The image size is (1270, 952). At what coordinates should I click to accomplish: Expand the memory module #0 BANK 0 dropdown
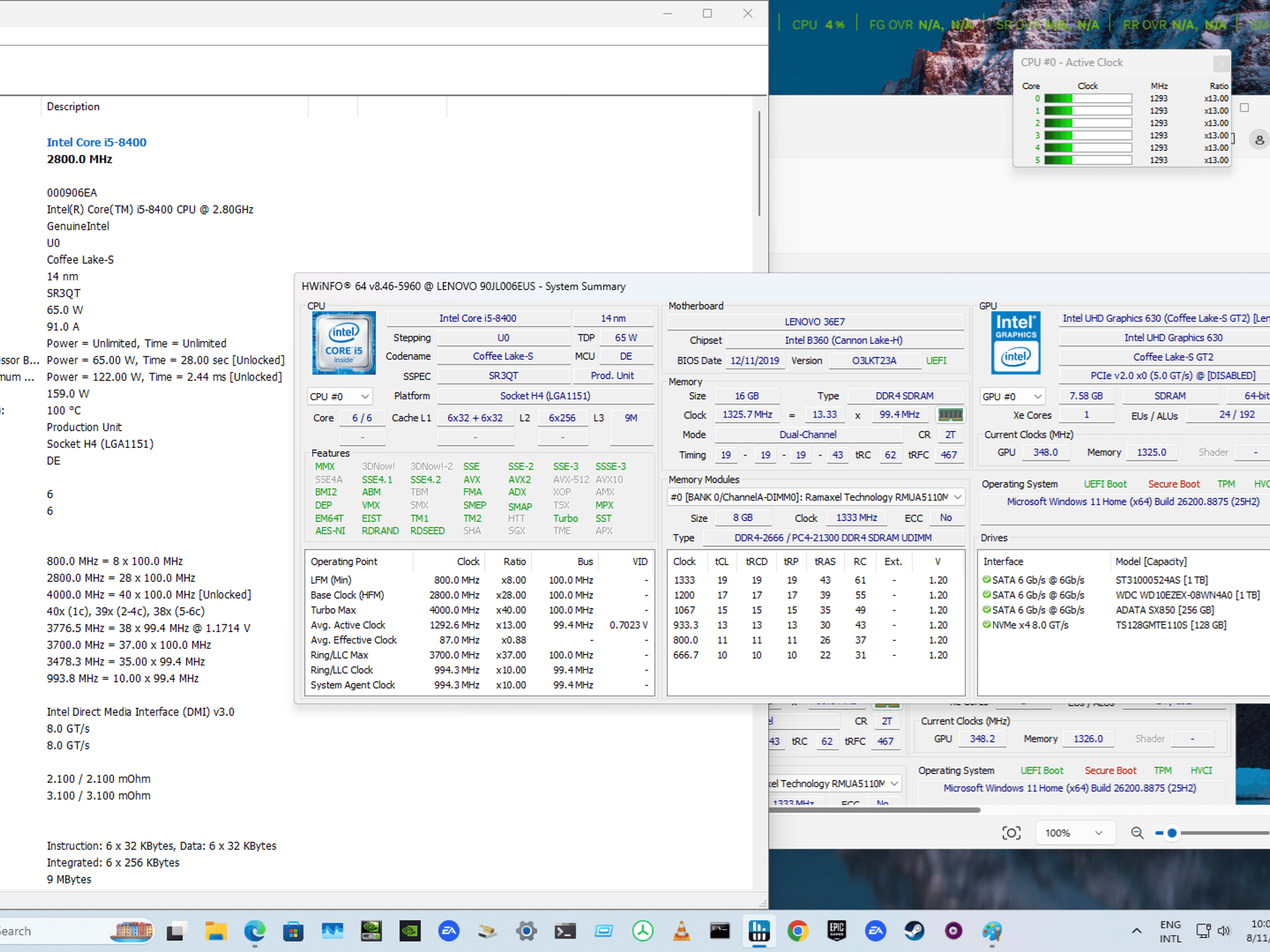(x=816, y=497)
